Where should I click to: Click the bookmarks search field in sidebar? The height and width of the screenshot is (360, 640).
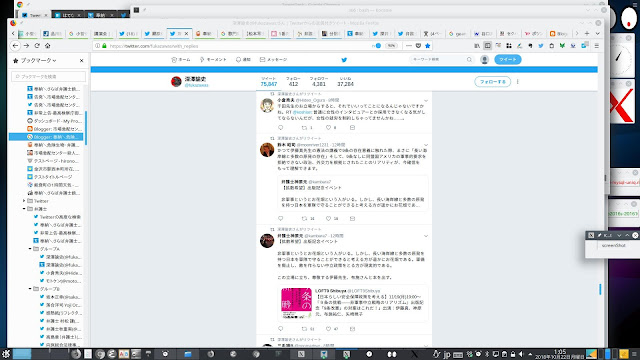click(x=49, y=76)
